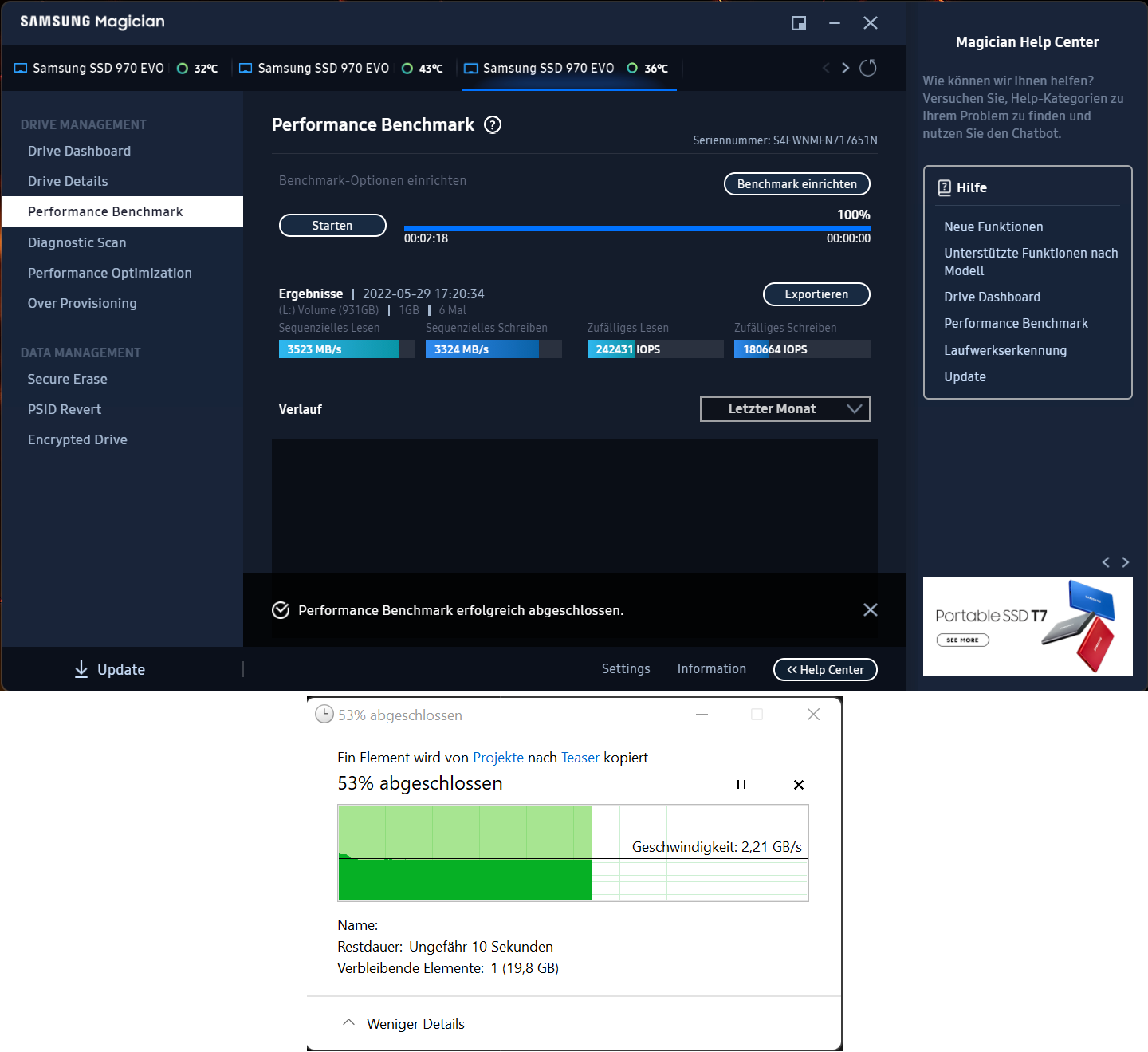Open Performance Optimization
The width and height of the screenshot is (1148, 1052).
coord(110,273)
